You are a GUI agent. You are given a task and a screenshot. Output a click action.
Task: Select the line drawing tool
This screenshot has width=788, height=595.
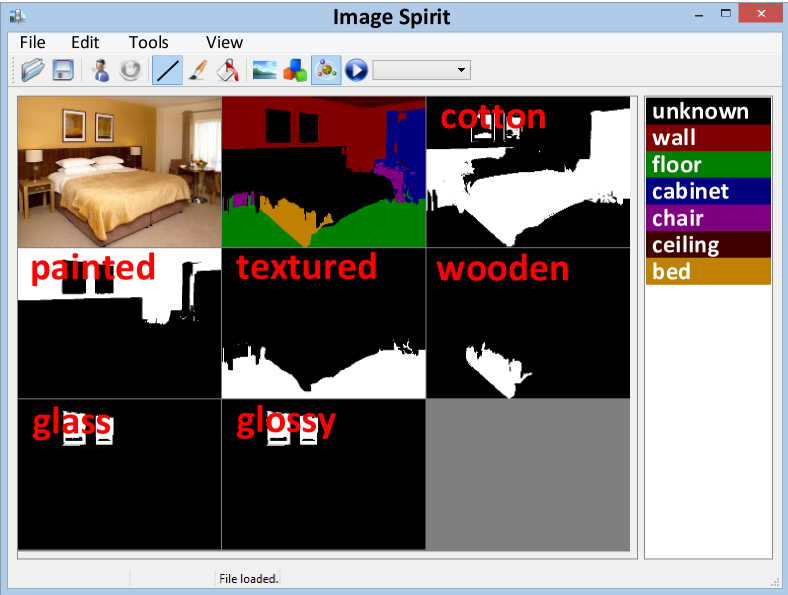coord(167,70)
